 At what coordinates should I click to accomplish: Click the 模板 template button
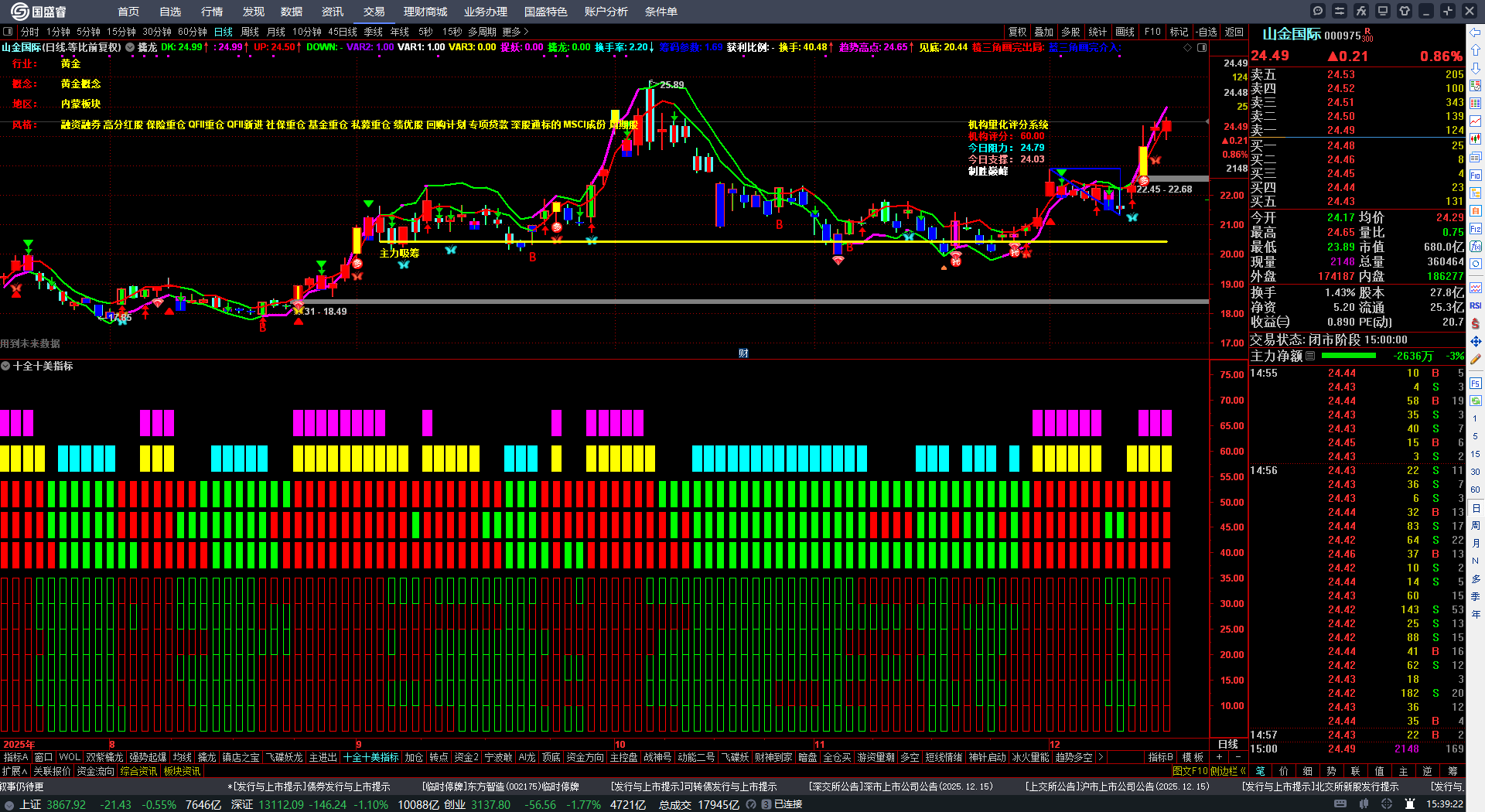1193,757
